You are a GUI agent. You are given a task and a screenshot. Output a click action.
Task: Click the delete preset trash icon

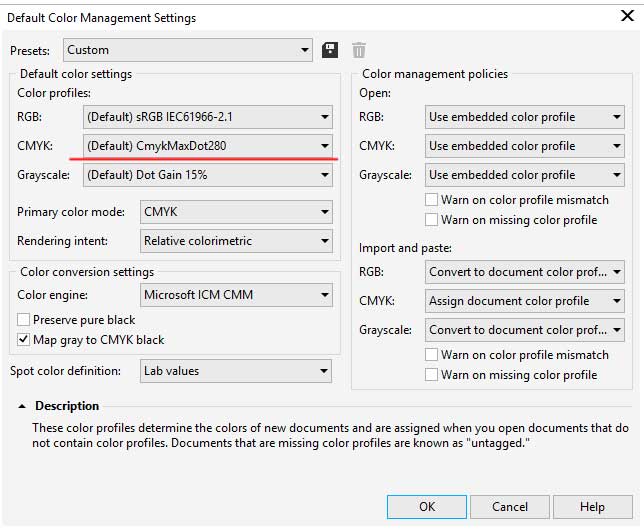(x=359, y=50)
